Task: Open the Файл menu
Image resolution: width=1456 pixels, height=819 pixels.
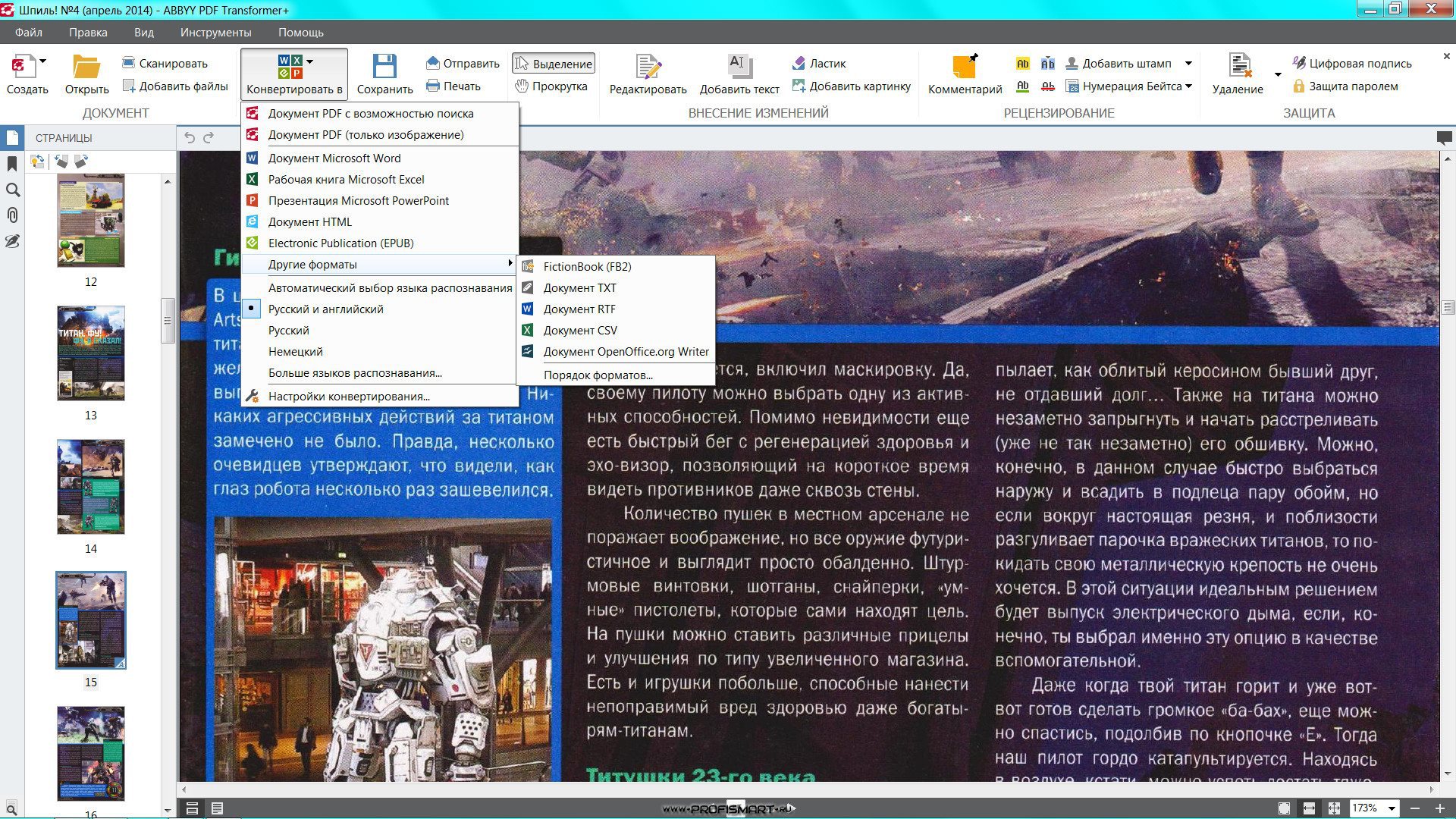Action: 29,33
